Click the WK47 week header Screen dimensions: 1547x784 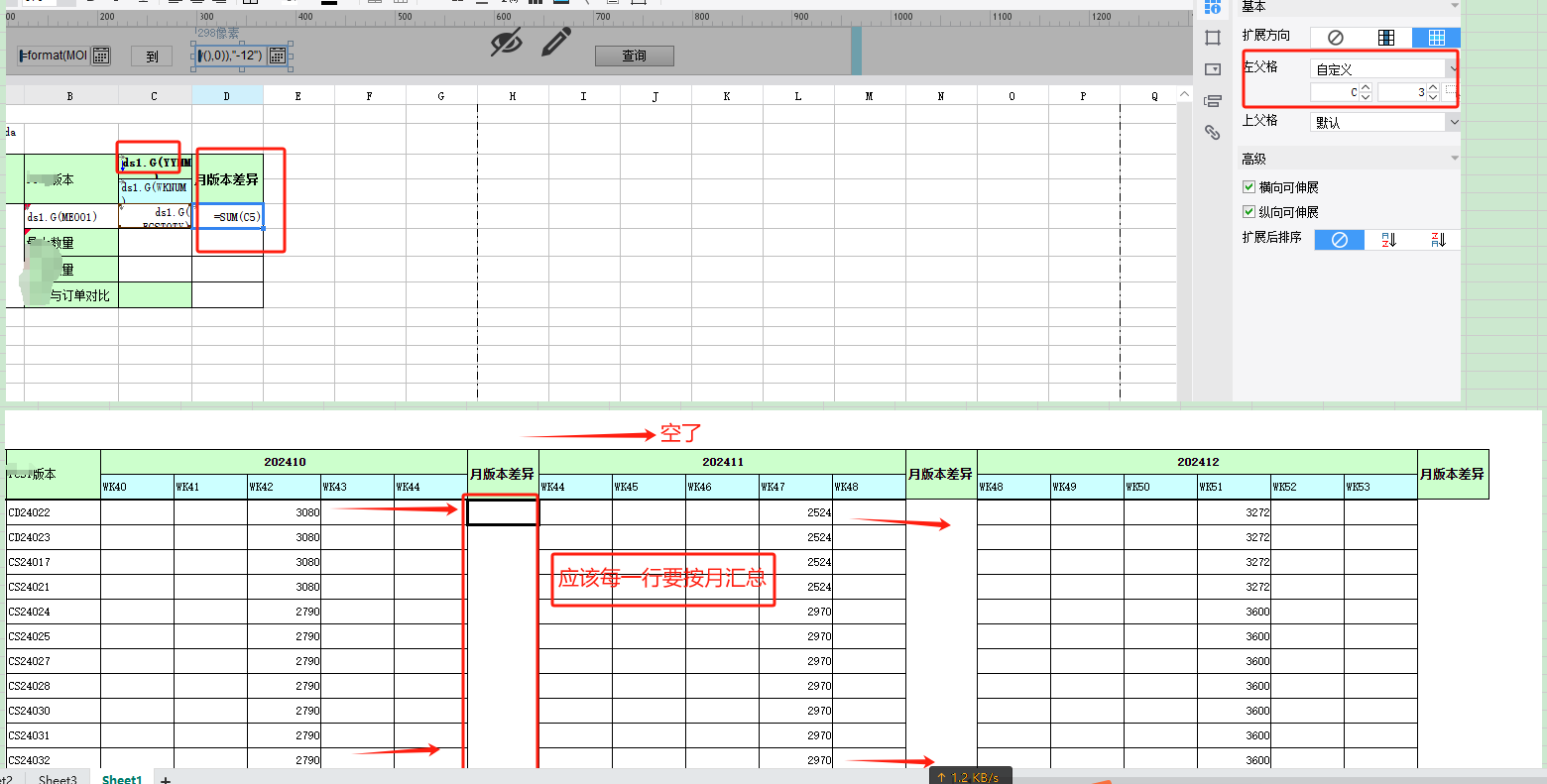tap(796, 487)
